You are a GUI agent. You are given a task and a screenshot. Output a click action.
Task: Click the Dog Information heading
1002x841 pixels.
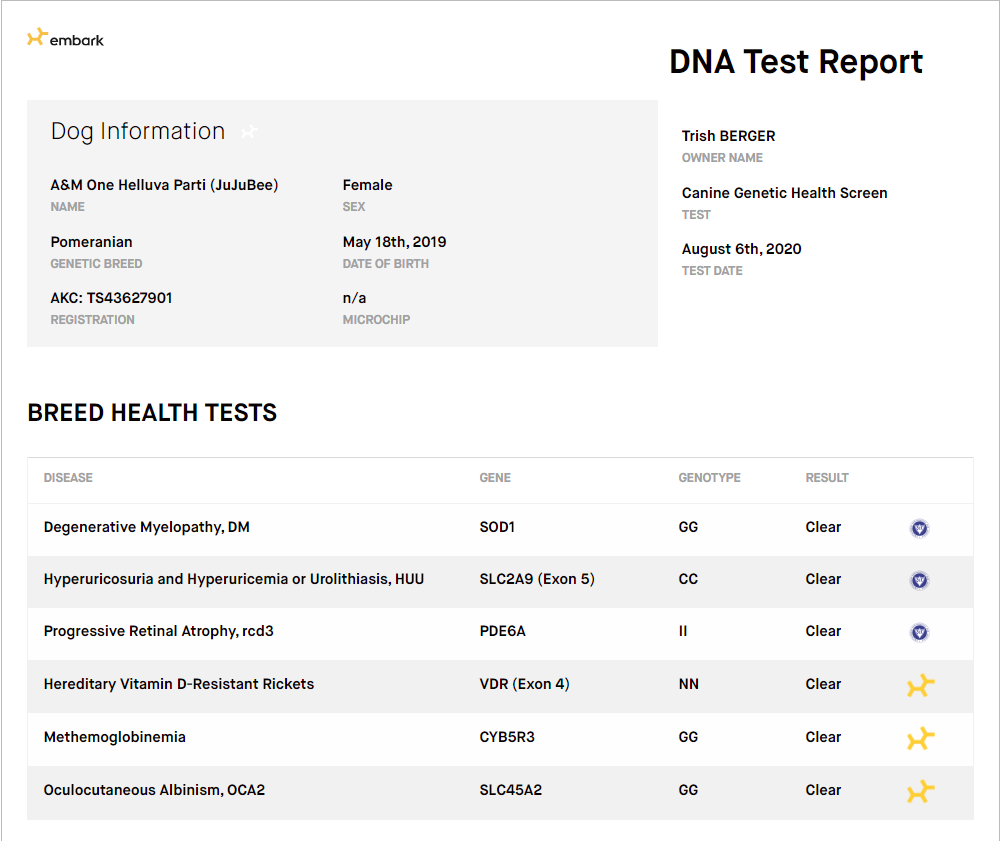(x=138, y=131)
